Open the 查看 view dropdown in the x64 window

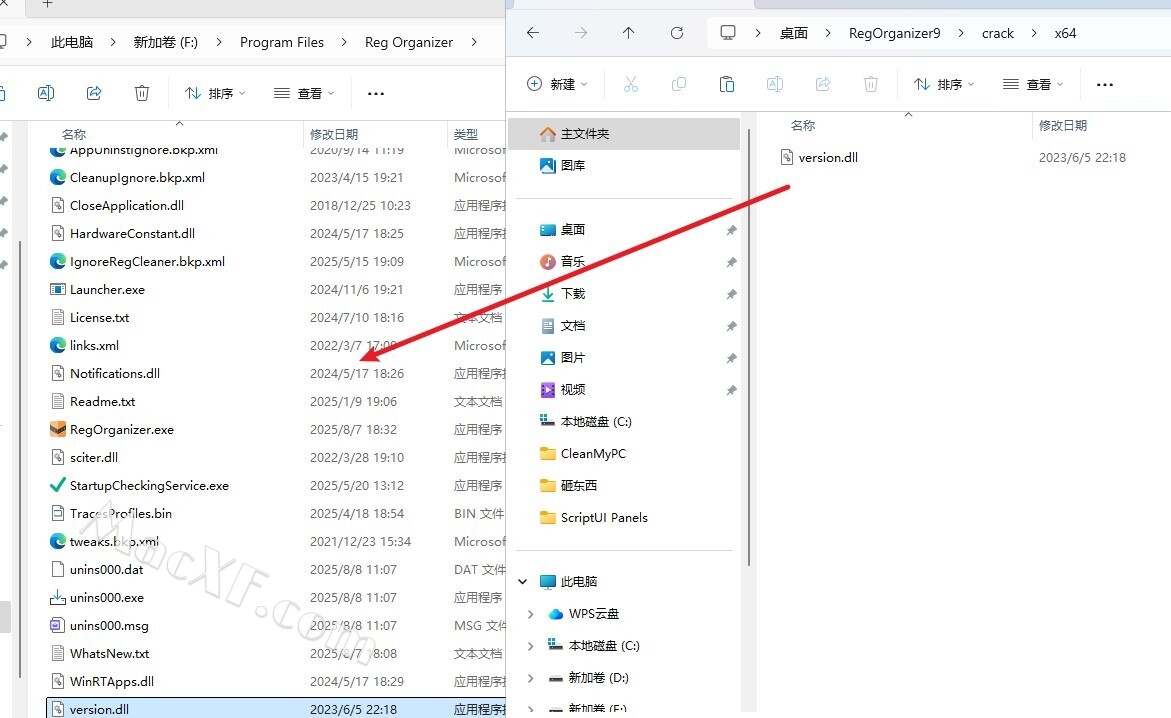tap(1033, 84)
